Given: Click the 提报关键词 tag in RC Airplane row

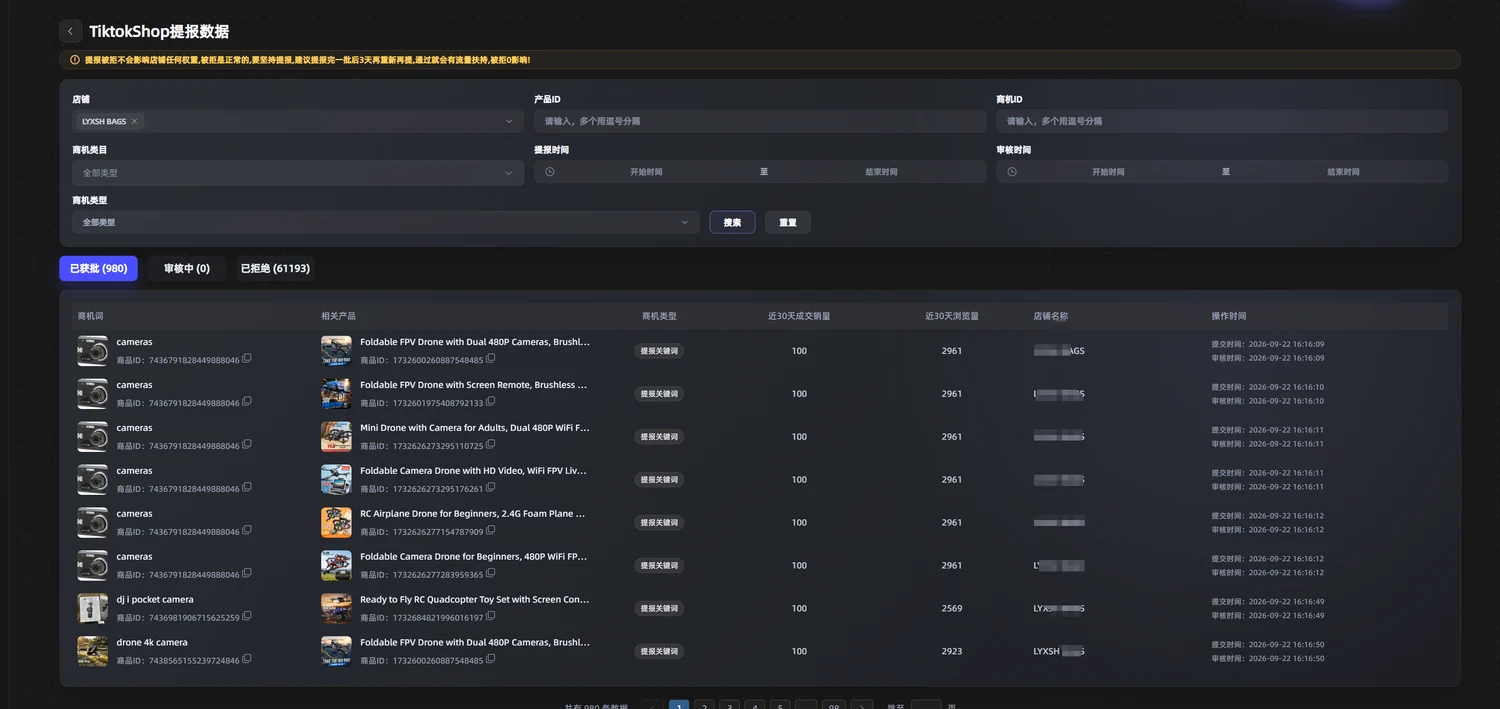Looking at the screenshot, I should [659, 523].
